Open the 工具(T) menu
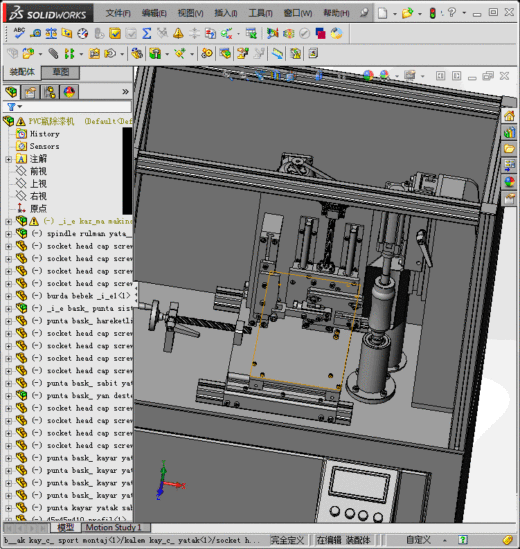 point(260,13)
